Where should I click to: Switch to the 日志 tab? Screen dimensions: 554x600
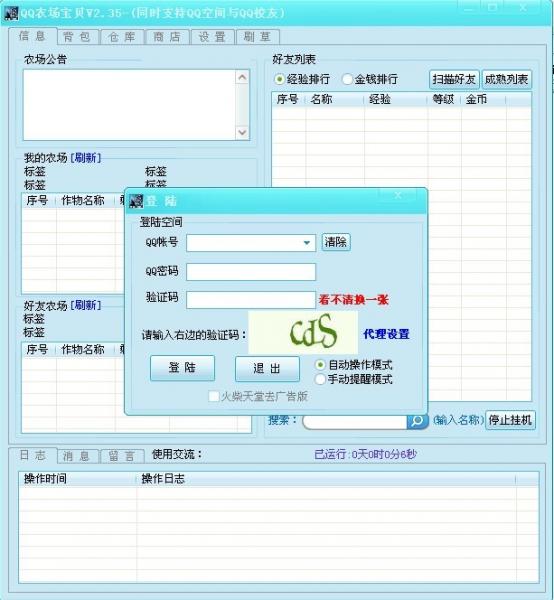point(33,455)
